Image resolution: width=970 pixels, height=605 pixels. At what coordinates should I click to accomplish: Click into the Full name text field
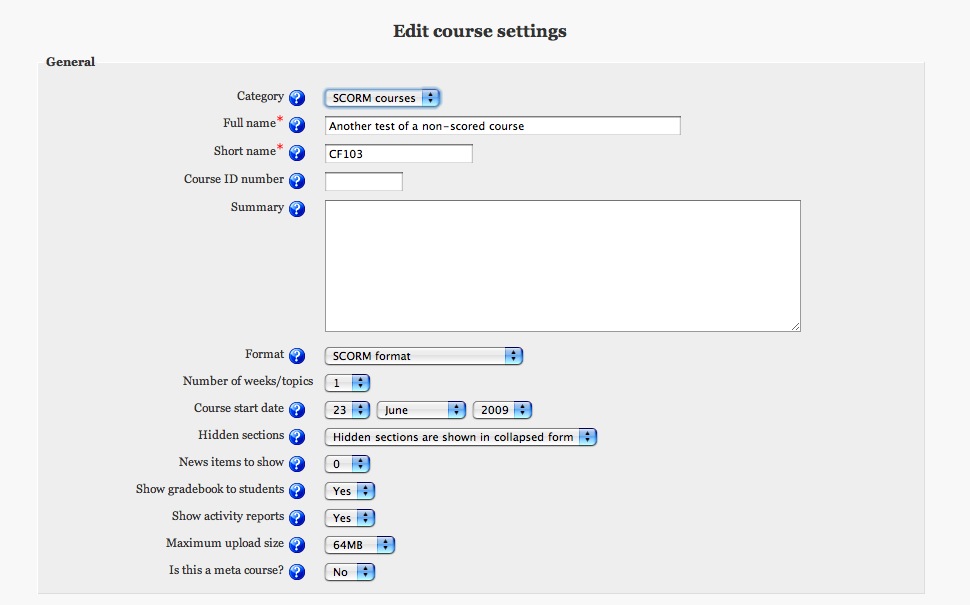pyautogui.click(x=503, y=126)
